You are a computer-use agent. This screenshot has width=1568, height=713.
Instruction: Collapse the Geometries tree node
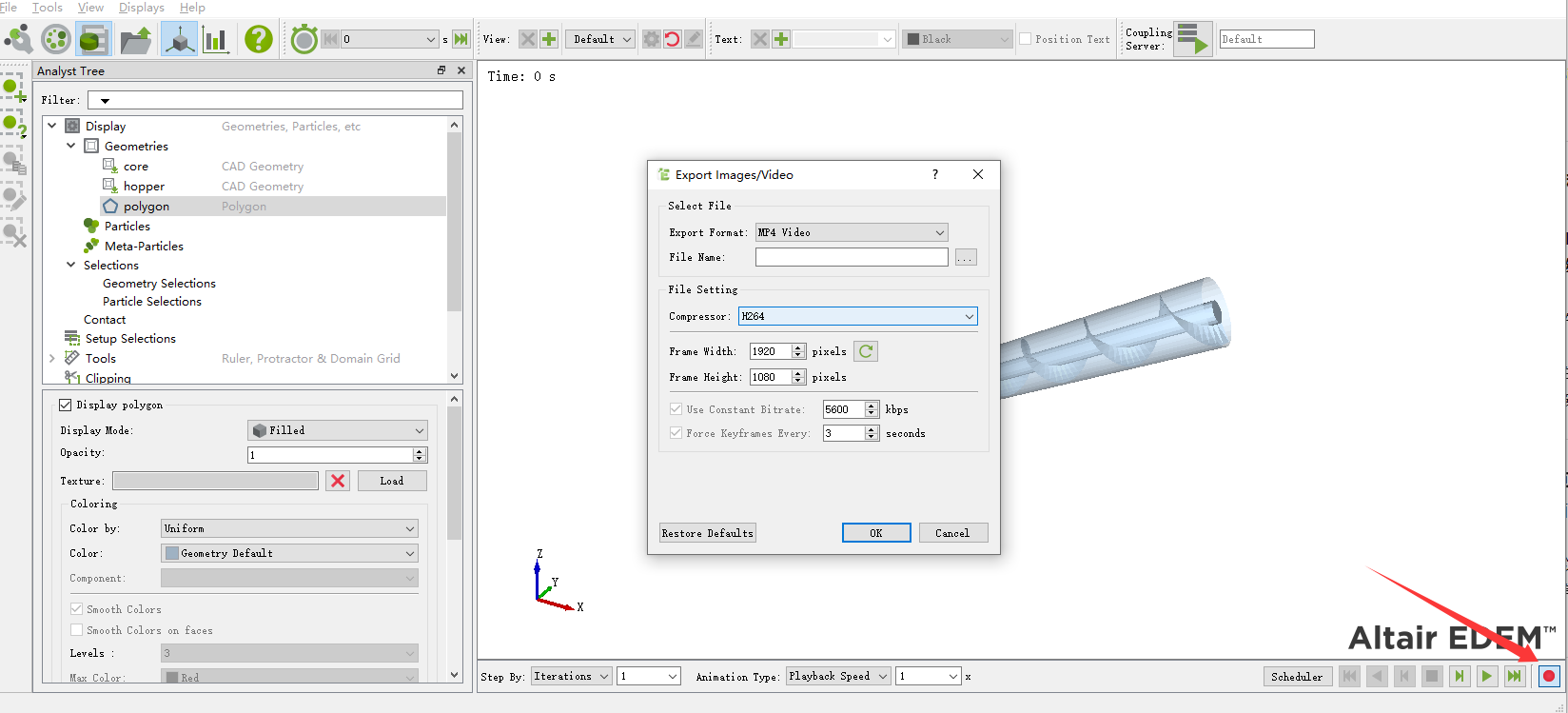point(71,146)
